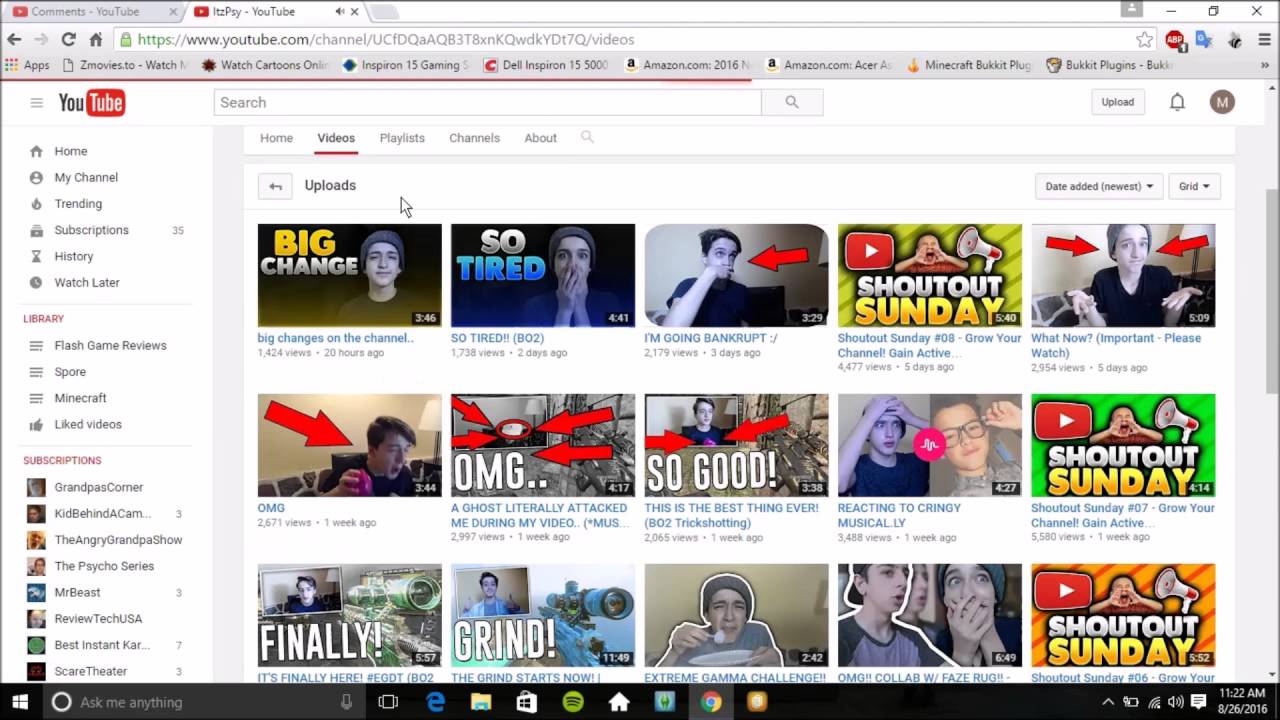Open the Grid view dropdown
This screenshot has height=720, width=1280.
(x=1194, y=186)
